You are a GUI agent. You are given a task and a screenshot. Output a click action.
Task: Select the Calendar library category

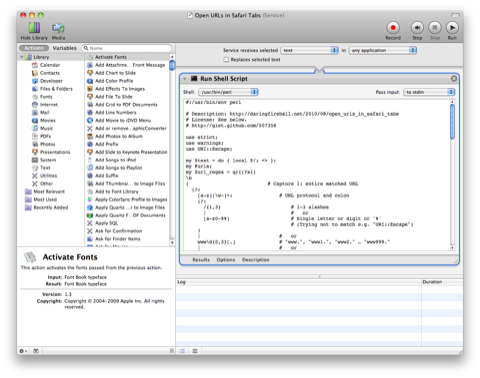point(50,65)
